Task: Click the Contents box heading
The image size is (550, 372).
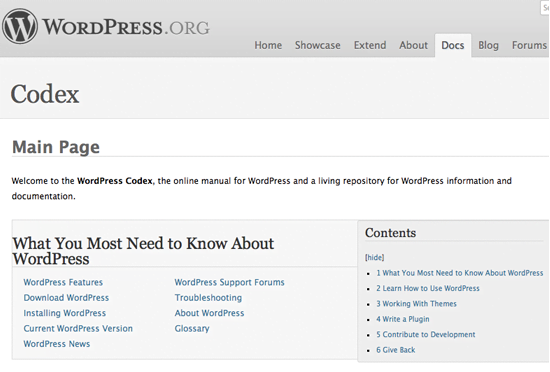Action: (x=390, y=233)
